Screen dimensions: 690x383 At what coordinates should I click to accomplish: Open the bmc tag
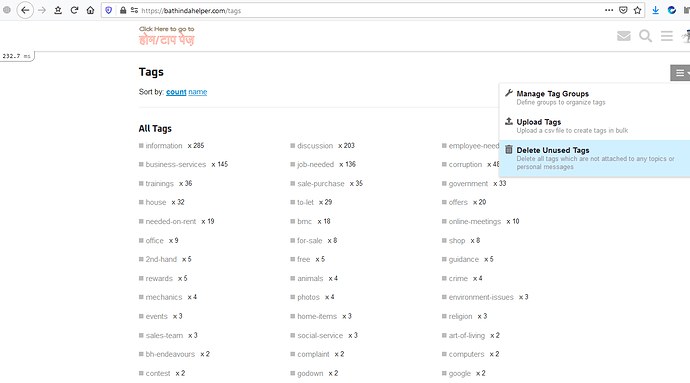tap(305, 221)
